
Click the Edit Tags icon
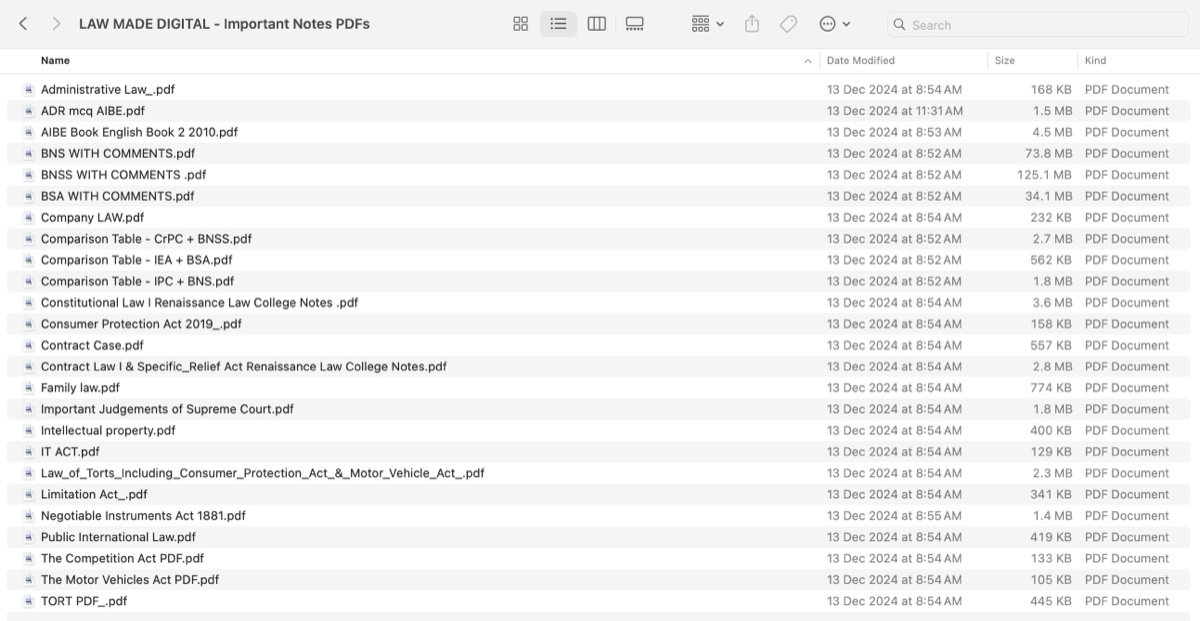[788, 24]
